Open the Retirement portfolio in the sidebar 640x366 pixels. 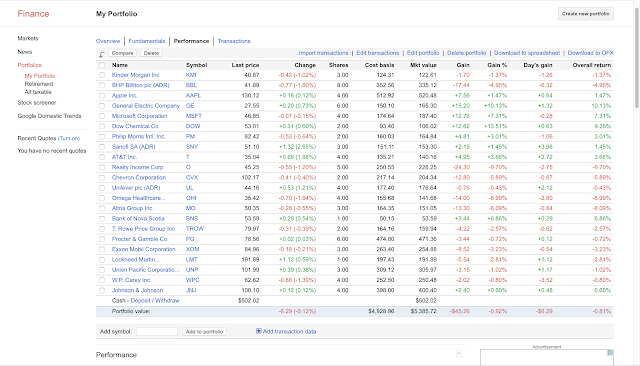click(x=39, y=84)
